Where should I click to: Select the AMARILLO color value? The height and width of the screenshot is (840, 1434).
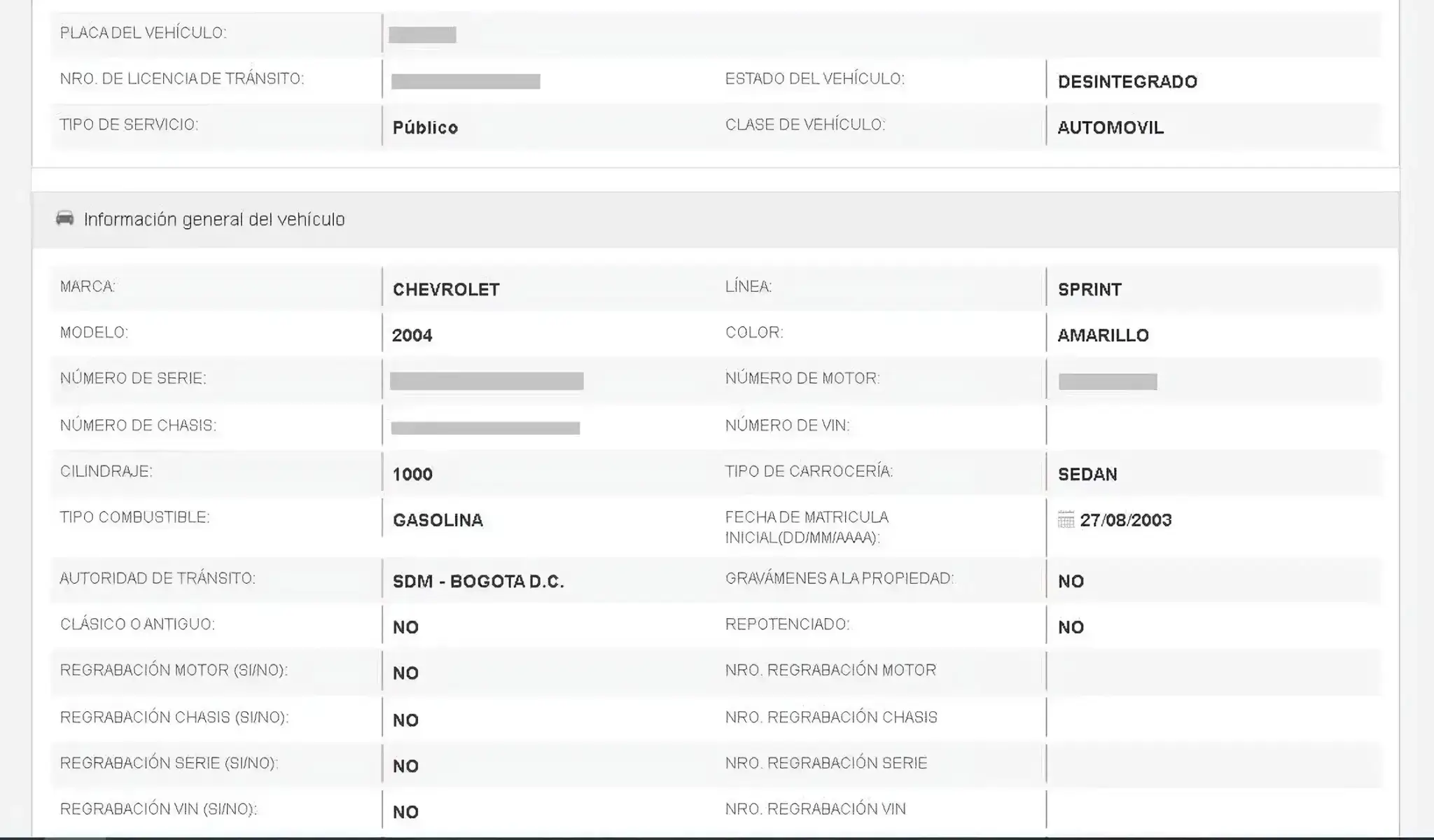[x=1103, y=335]
